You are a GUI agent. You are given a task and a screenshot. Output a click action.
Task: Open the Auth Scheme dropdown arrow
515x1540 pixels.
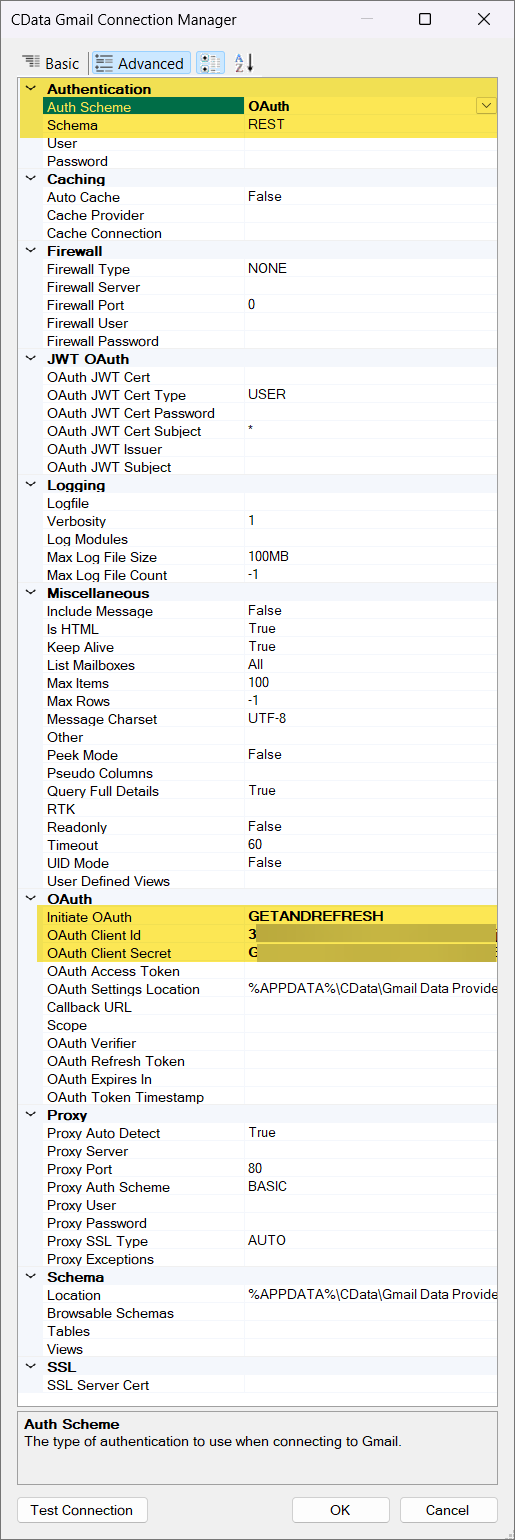486,106
